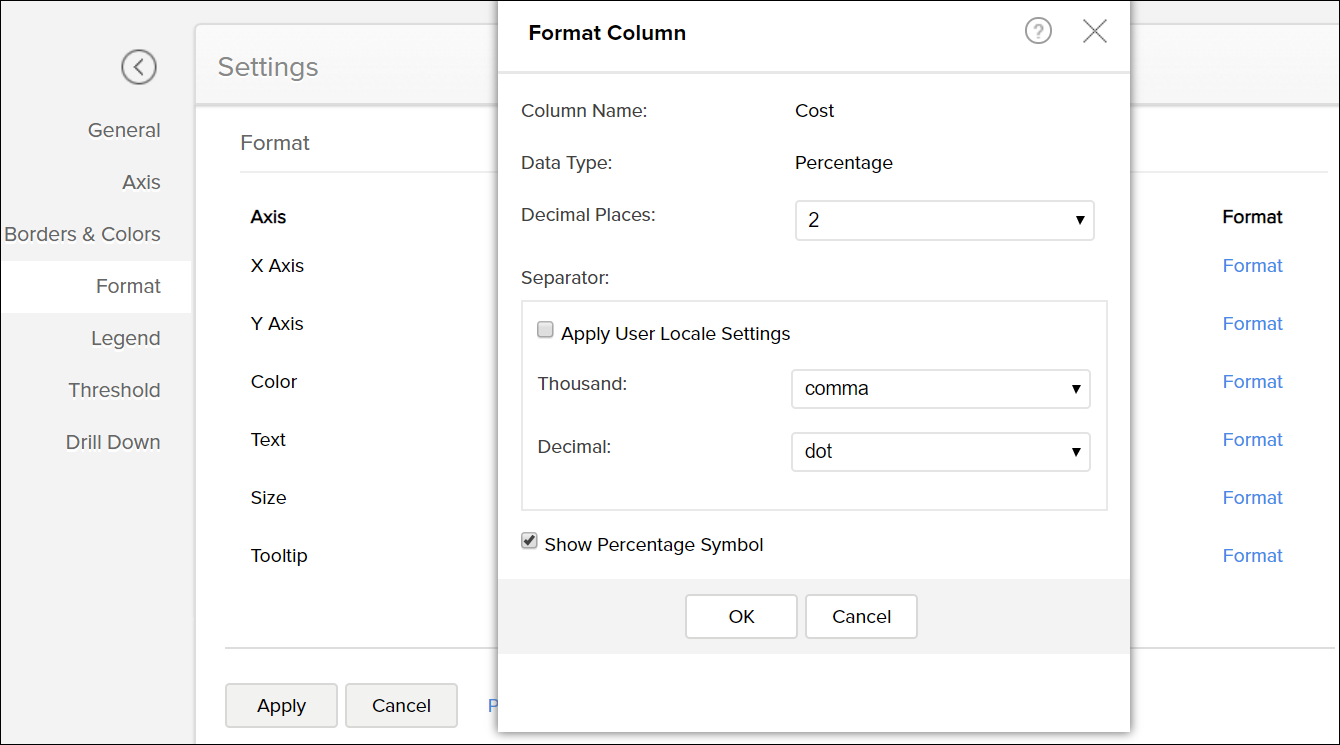The width and height of the screenshot is (1340, 745).
Task: Cancel the Format Column dialog
Action: tap(861, 616)
